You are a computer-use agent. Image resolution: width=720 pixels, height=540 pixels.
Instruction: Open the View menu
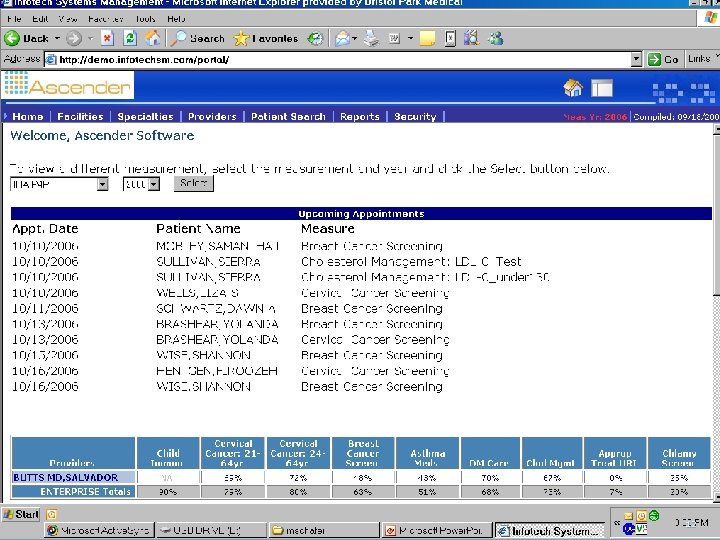(x=68, y=19)
